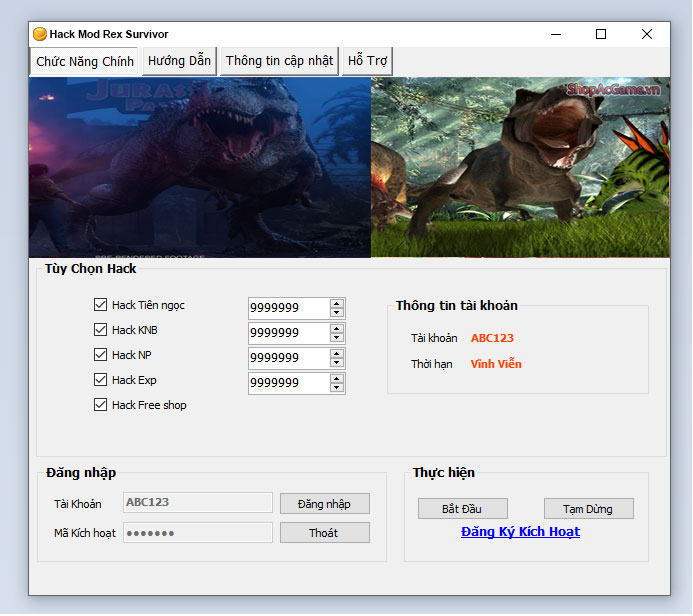Decrease the Hack Exp value with down arrow
Viewport: 693px width, 616px height.
[337, 388]
